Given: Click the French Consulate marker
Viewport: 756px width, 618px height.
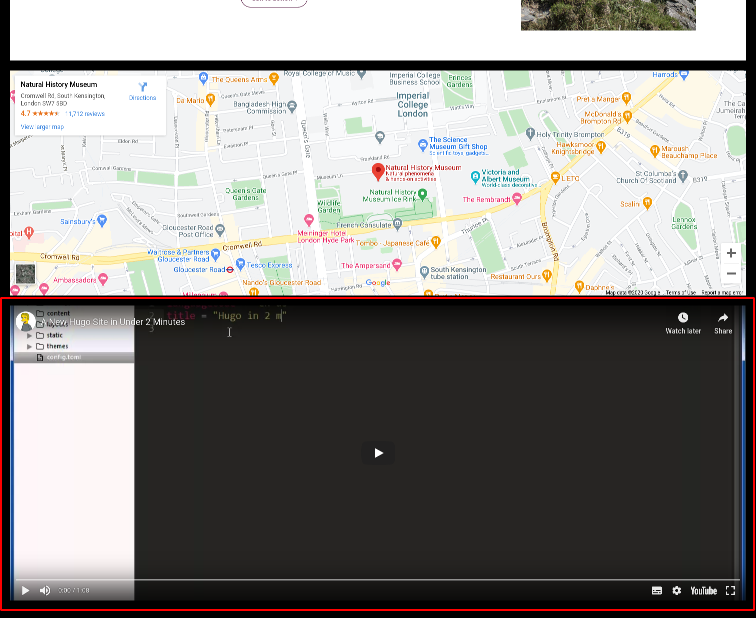Looking at the screenshot, I should pos(397,224).
